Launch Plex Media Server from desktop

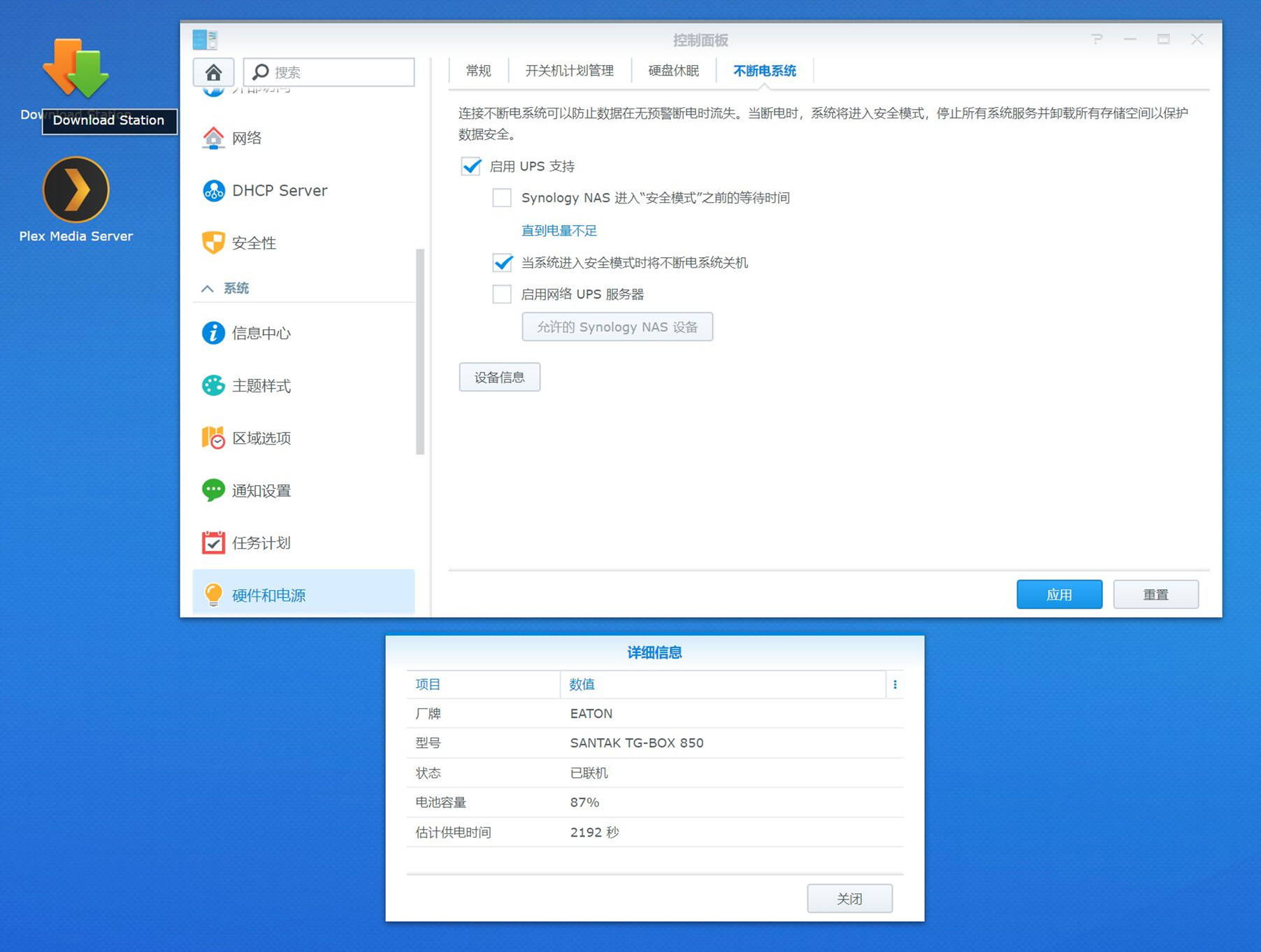[x=75, y=189]
